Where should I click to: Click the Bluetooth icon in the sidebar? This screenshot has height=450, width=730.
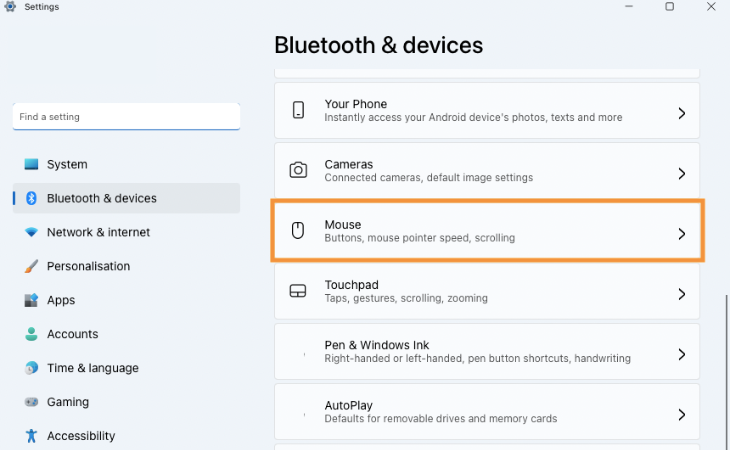(x=31, y=198)
